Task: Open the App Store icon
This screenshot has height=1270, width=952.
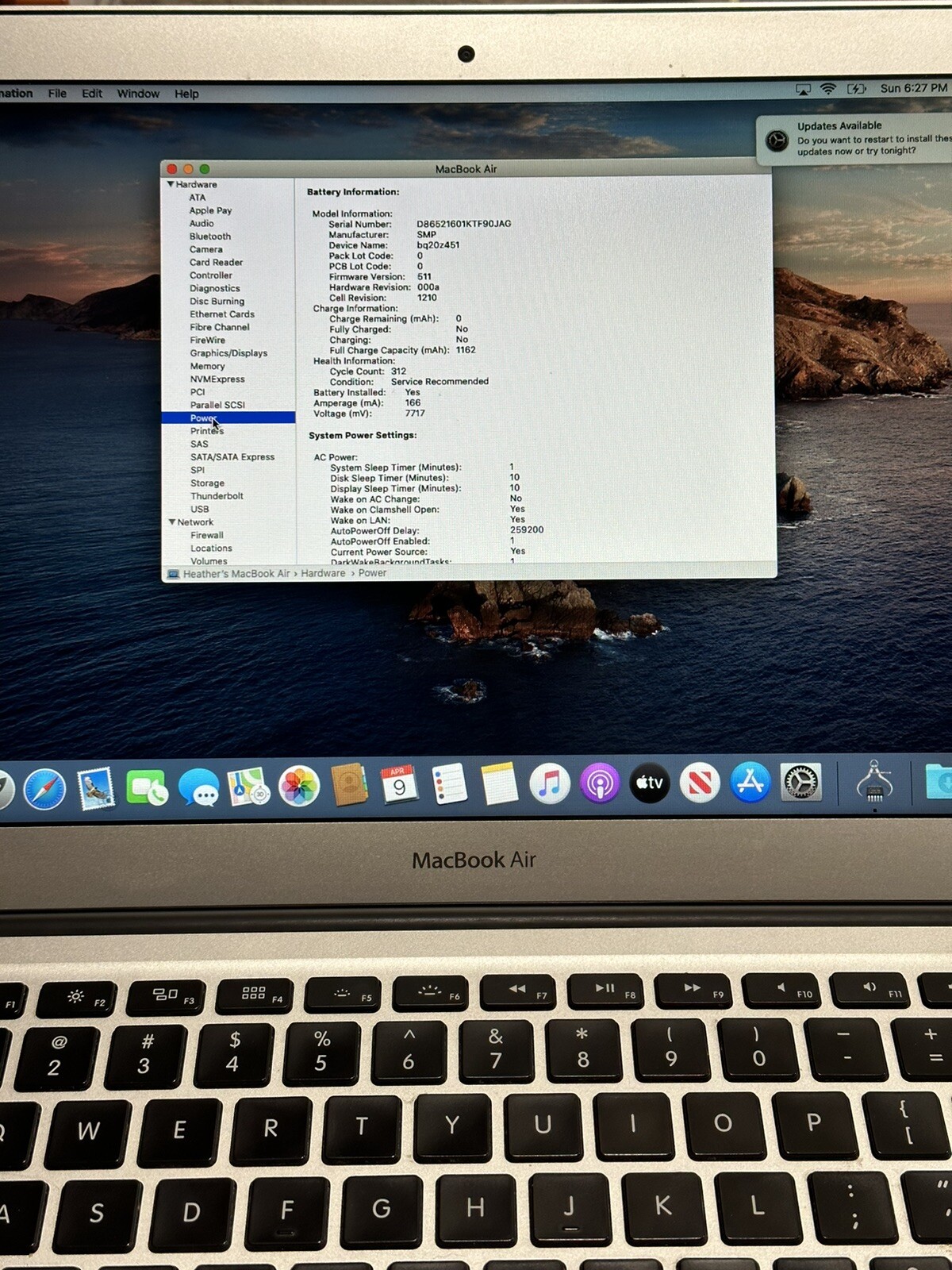Action: (x=750, y=782)
